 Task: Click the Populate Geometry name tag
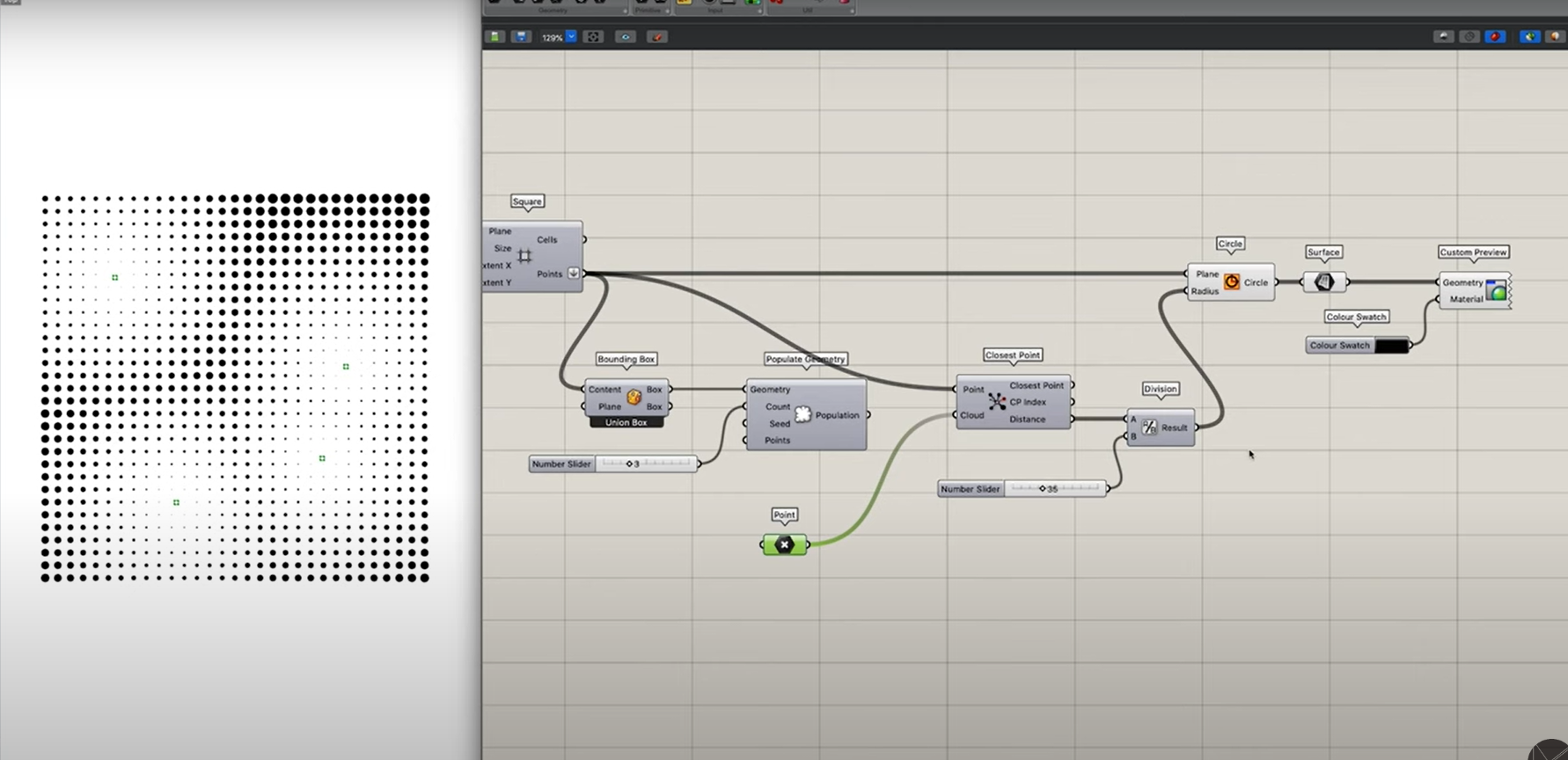805,359
